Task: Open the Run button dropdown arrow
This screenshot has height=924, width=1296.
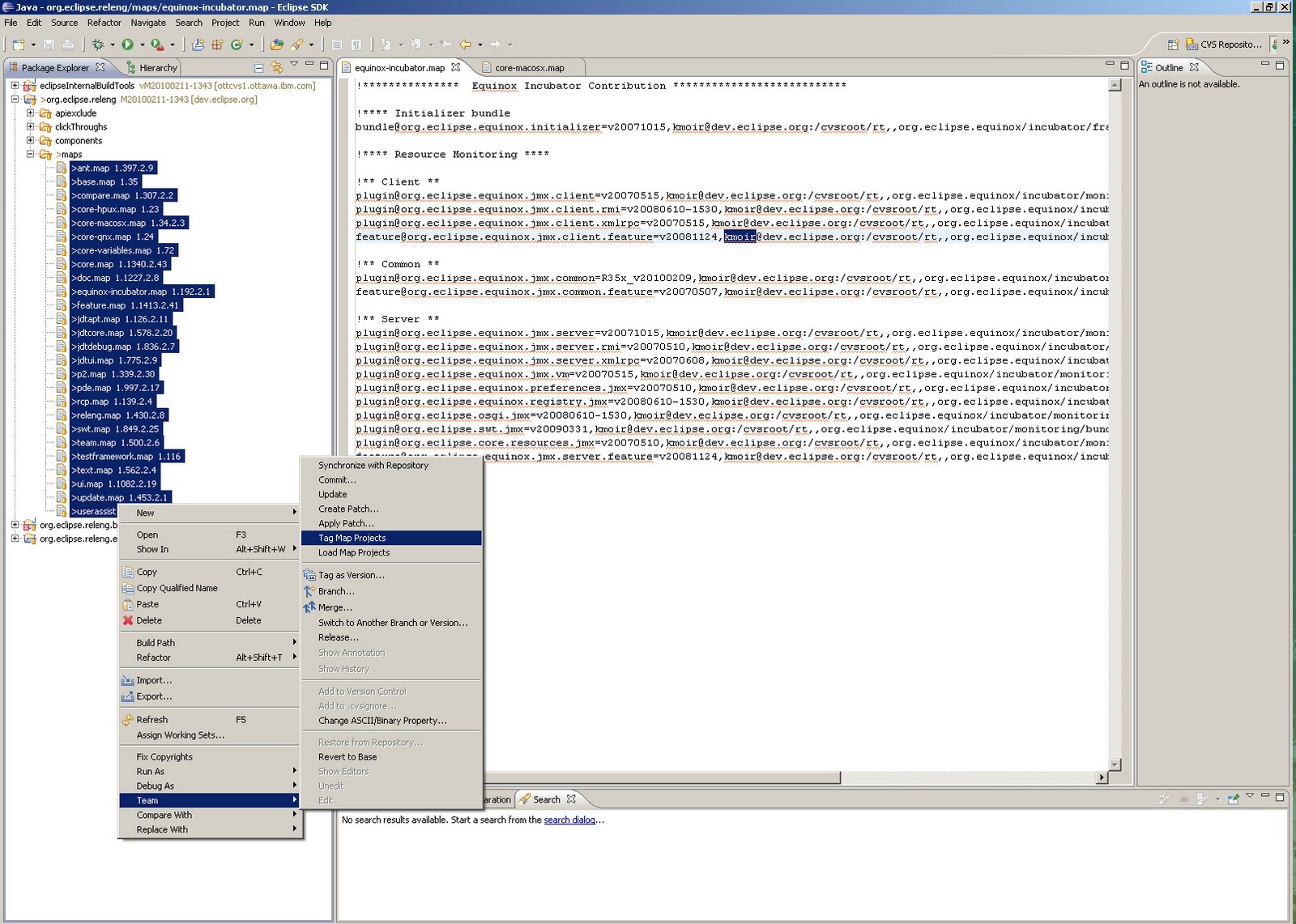Action: 142,45
